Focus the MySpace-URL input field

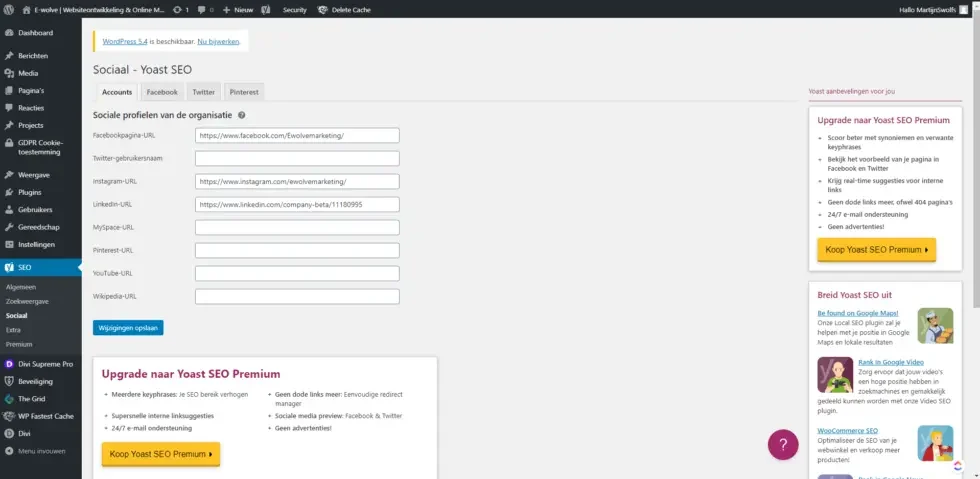297,227
